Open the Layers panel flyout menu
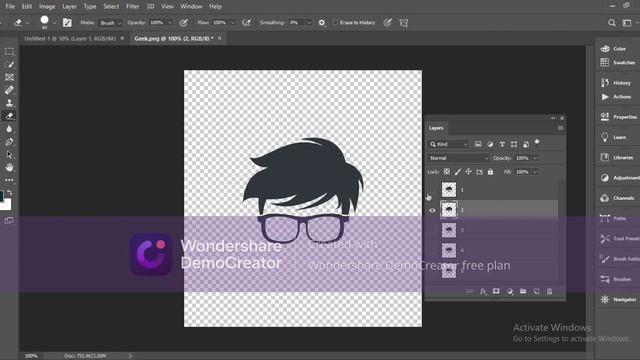Image resolution: width=640 pixels, height=360 pixels. tap(560, 128)
